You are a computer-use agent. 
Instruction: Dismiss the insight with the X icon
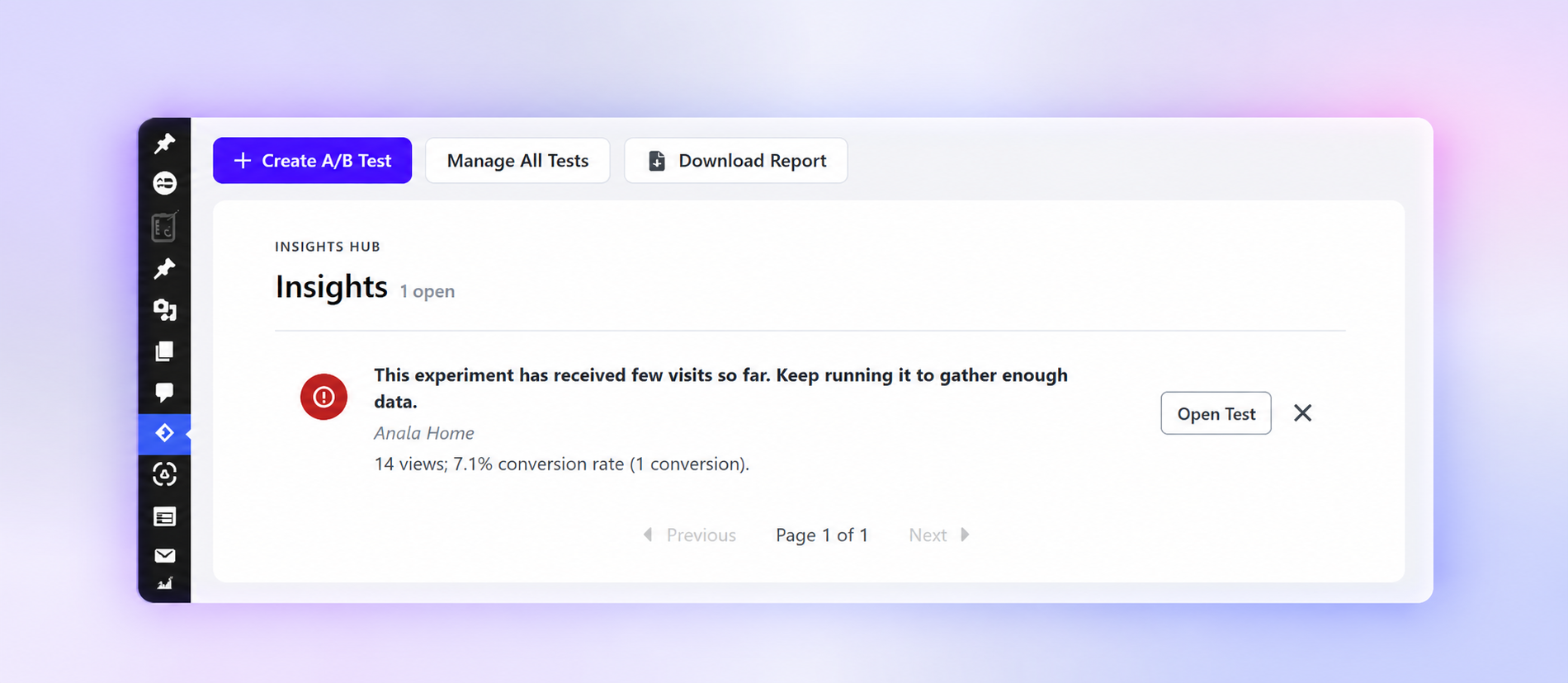1302,412
